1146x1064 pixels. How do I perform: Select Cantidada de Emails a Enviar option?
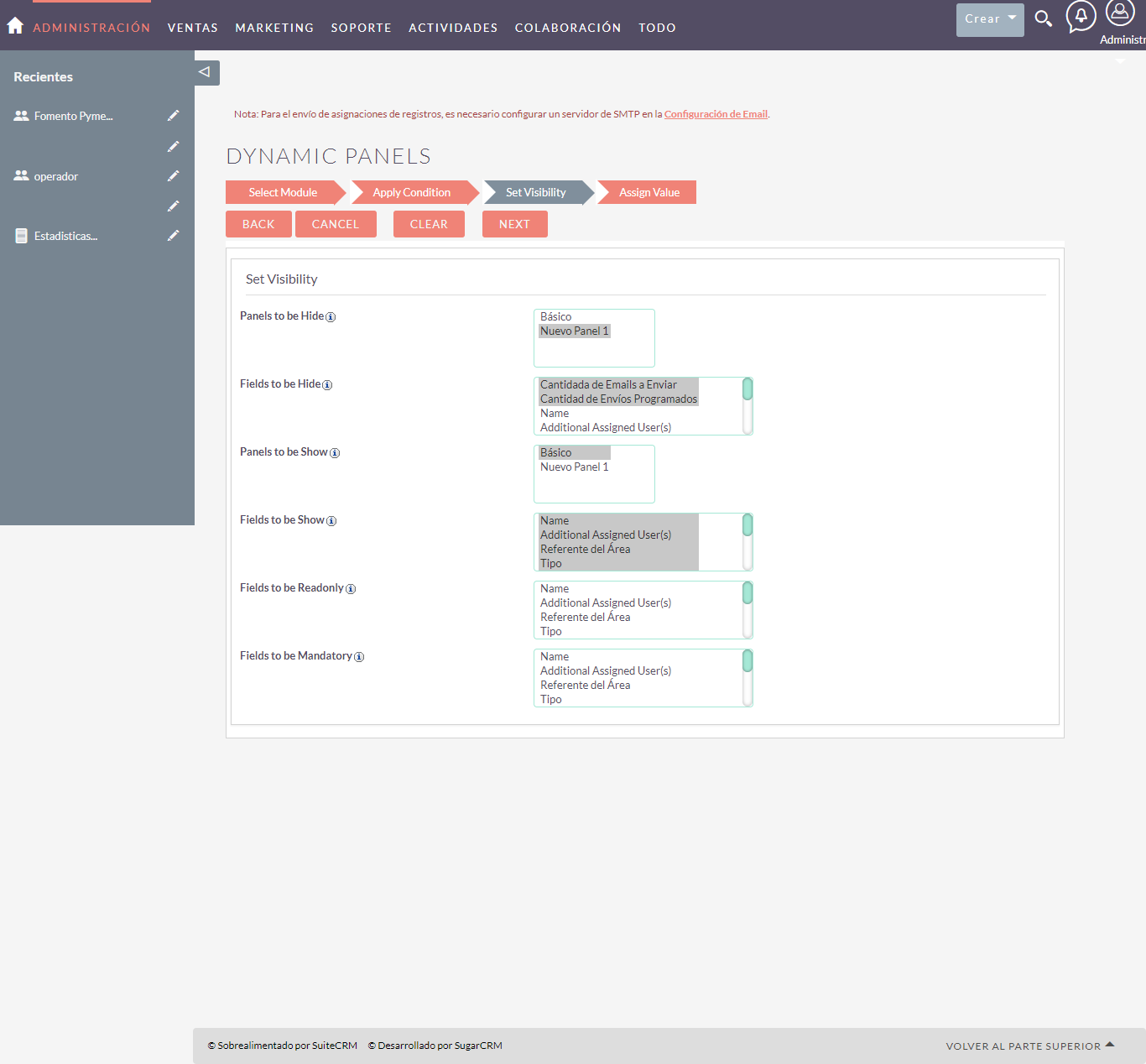pos(619,385)
